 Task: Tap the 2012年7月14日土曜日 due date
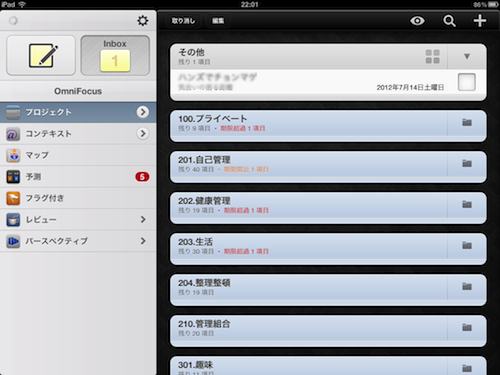410,87
